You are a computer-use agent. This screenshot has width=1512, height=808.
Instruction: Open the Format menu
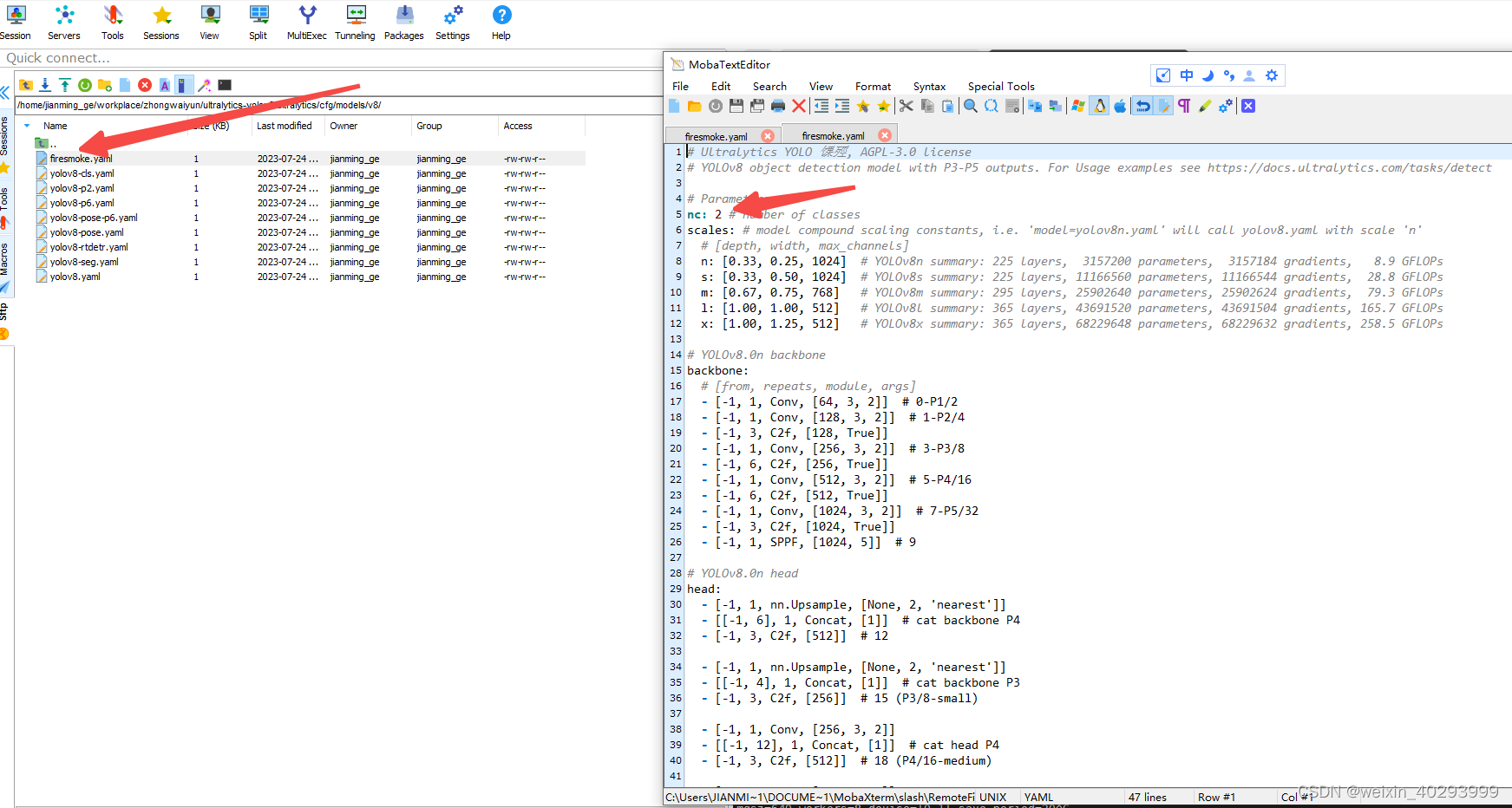873,87
